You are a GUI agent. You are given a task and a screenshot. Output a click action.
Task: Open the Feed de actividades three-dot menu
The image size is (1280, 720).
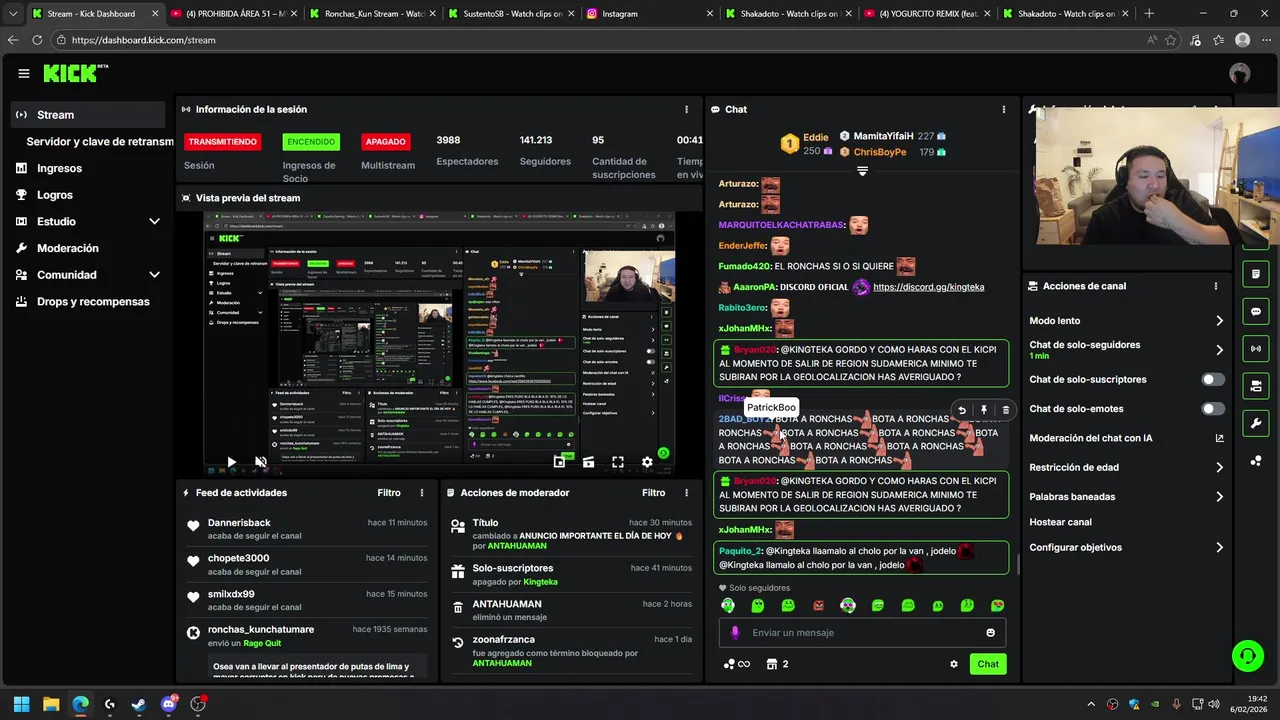pyautogui.click(x=422, y=493)
